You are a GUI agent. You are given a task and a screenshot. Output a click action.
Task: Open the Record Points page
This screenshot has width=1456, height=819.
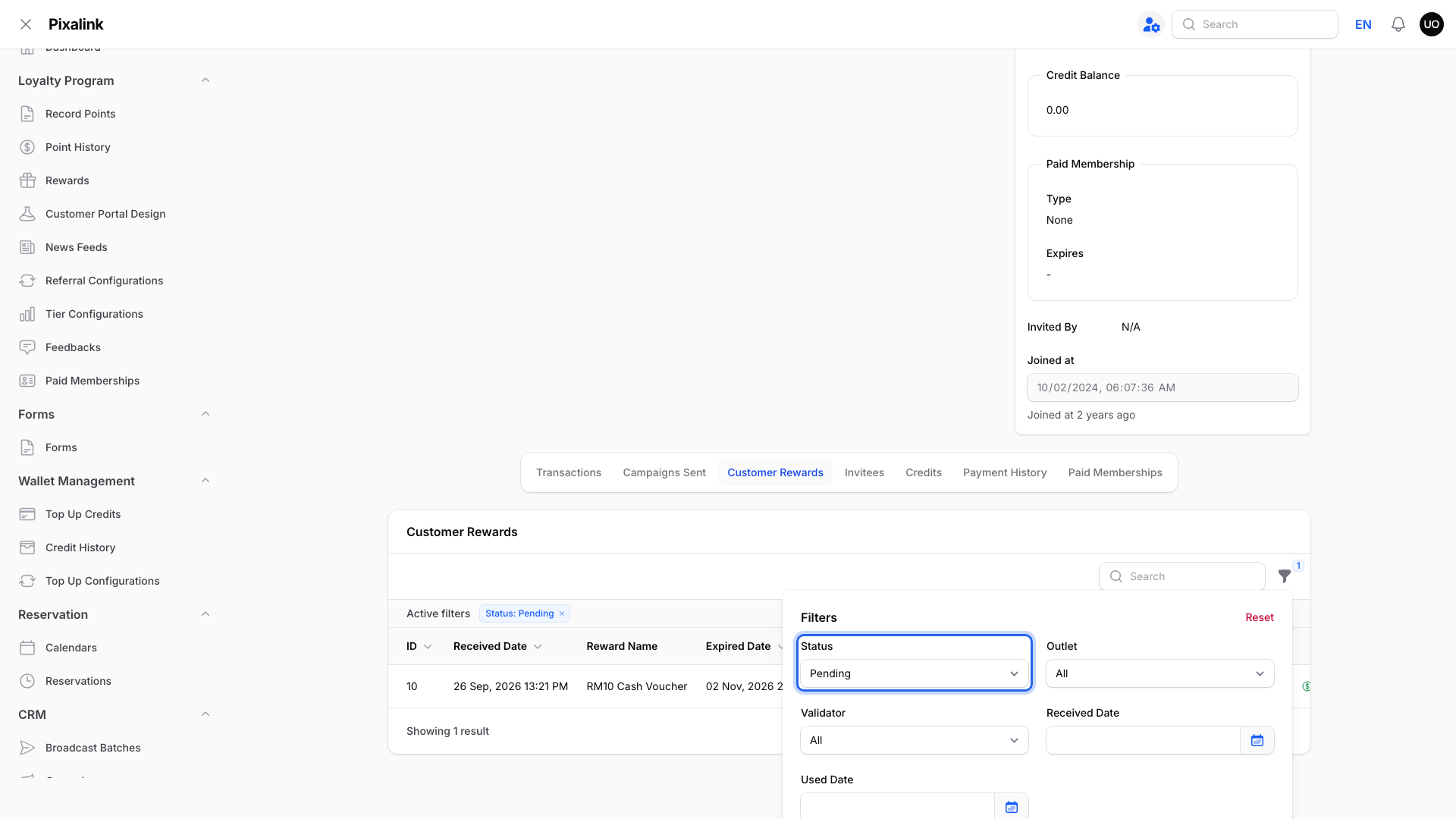[x=80, y=114]
